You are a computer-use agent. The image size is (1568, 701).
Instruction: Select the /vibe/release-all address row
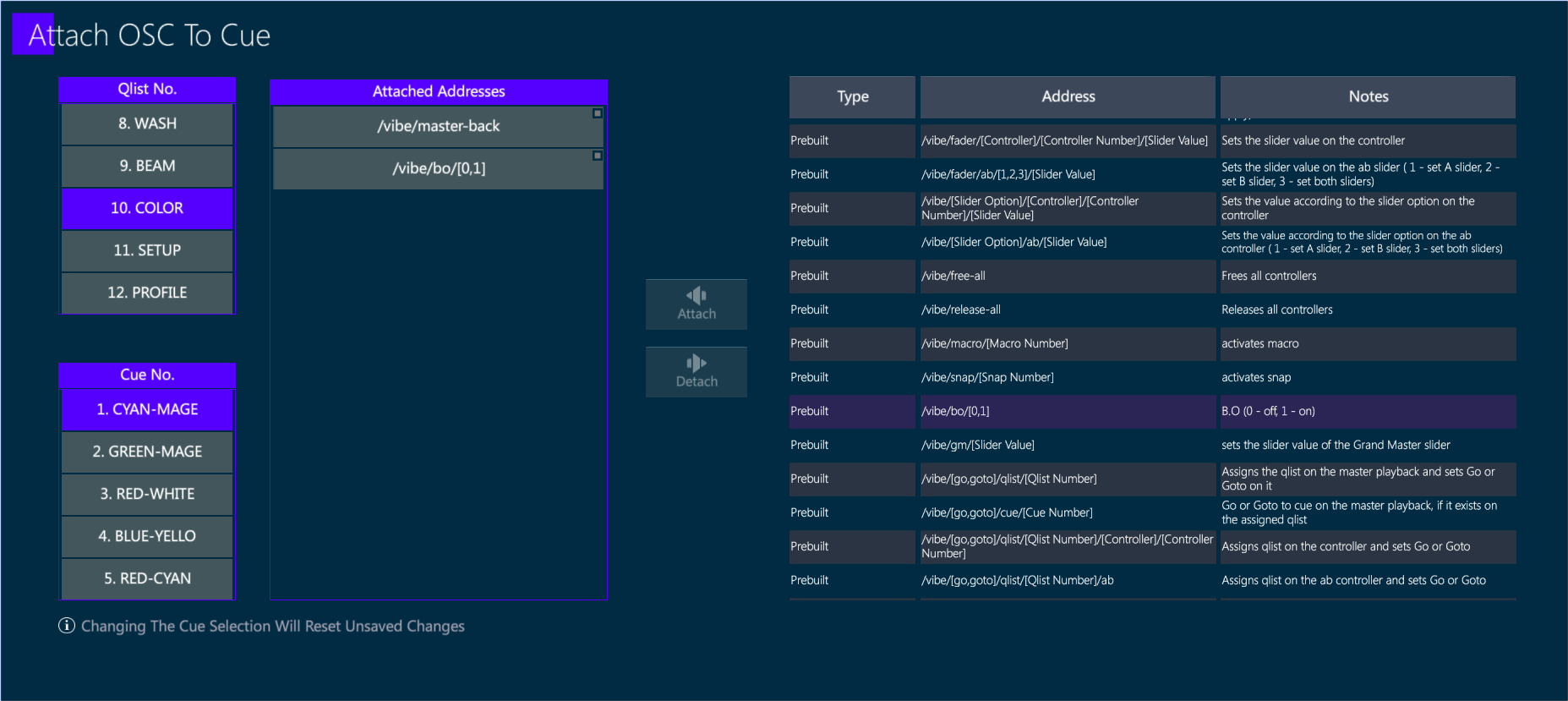click(x=1068, y=309)
